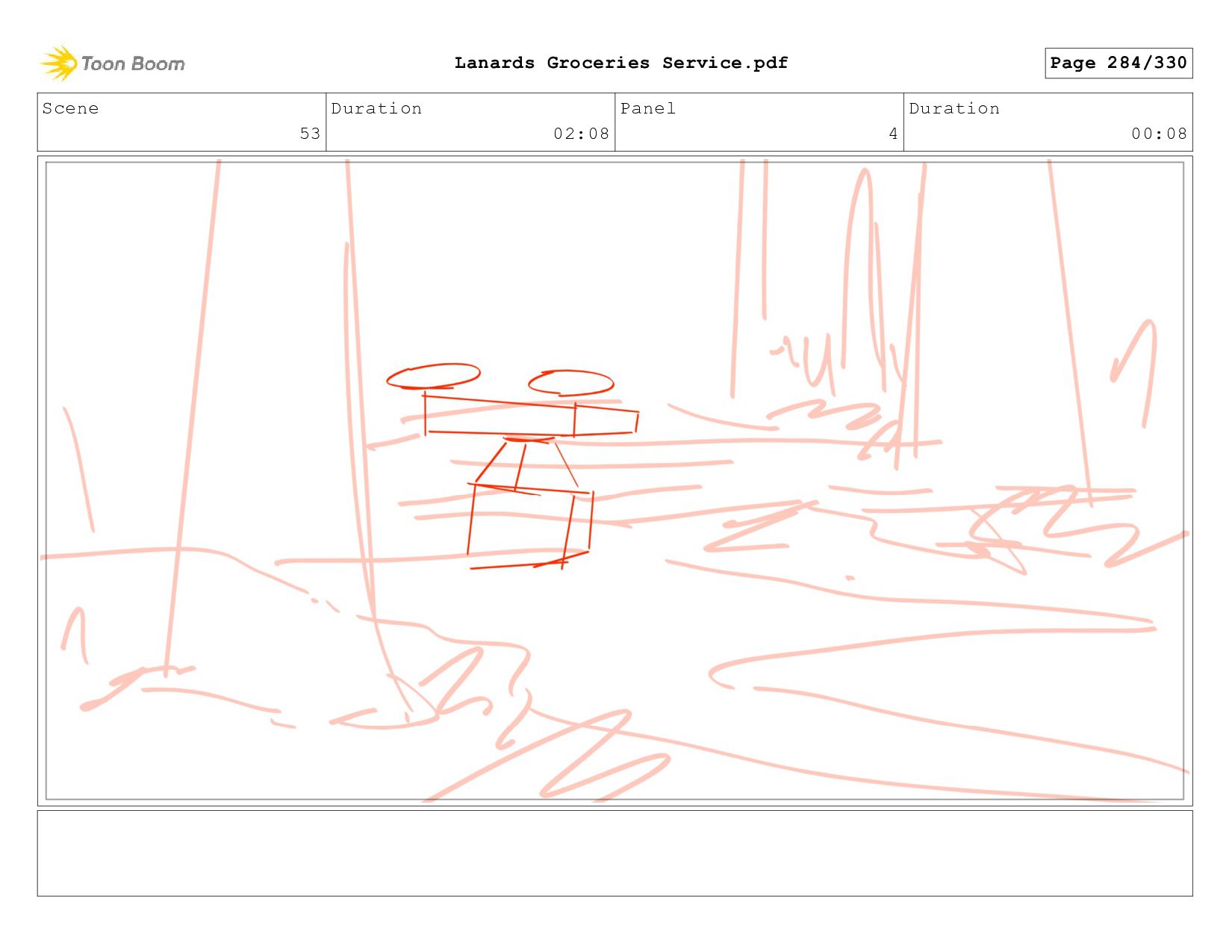Click the empty notes box below the panel
This screenshot has height=952, width=1232.
[x=615, y=853]
